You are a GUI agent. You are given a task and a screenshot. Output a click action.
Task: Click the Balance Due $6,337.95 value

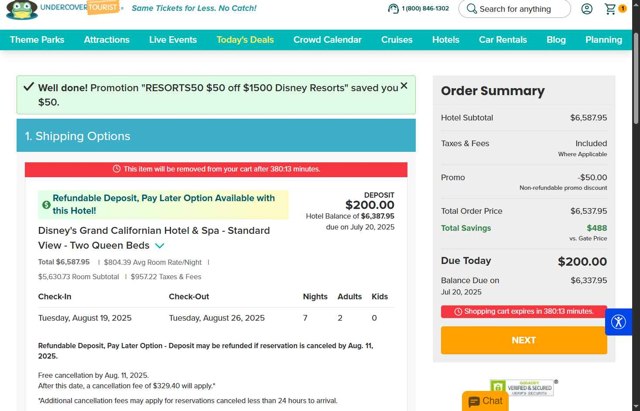point(588,280)
